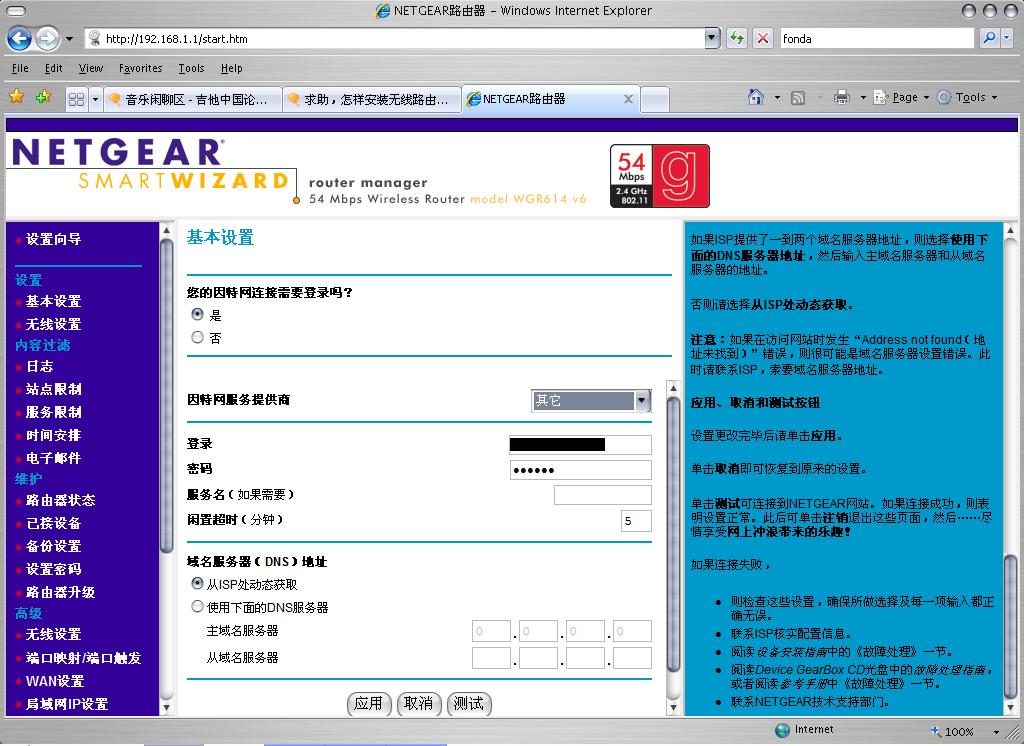Viewport: 1024px width, 746px height.
Task: Expand the address bar history dropdown
Action: 712,39
